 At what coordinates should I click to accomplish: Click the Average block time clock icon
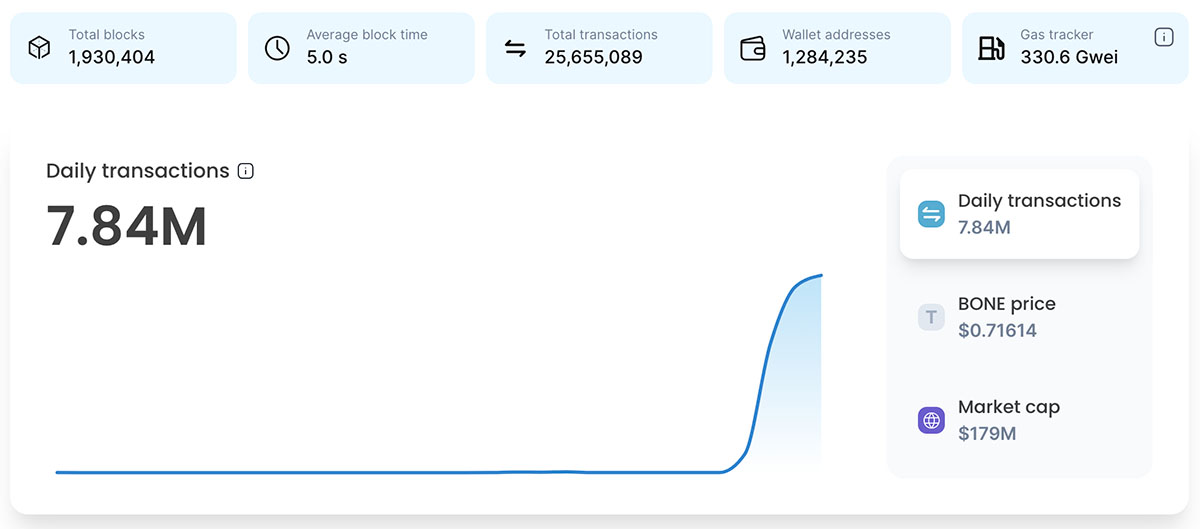277,48
